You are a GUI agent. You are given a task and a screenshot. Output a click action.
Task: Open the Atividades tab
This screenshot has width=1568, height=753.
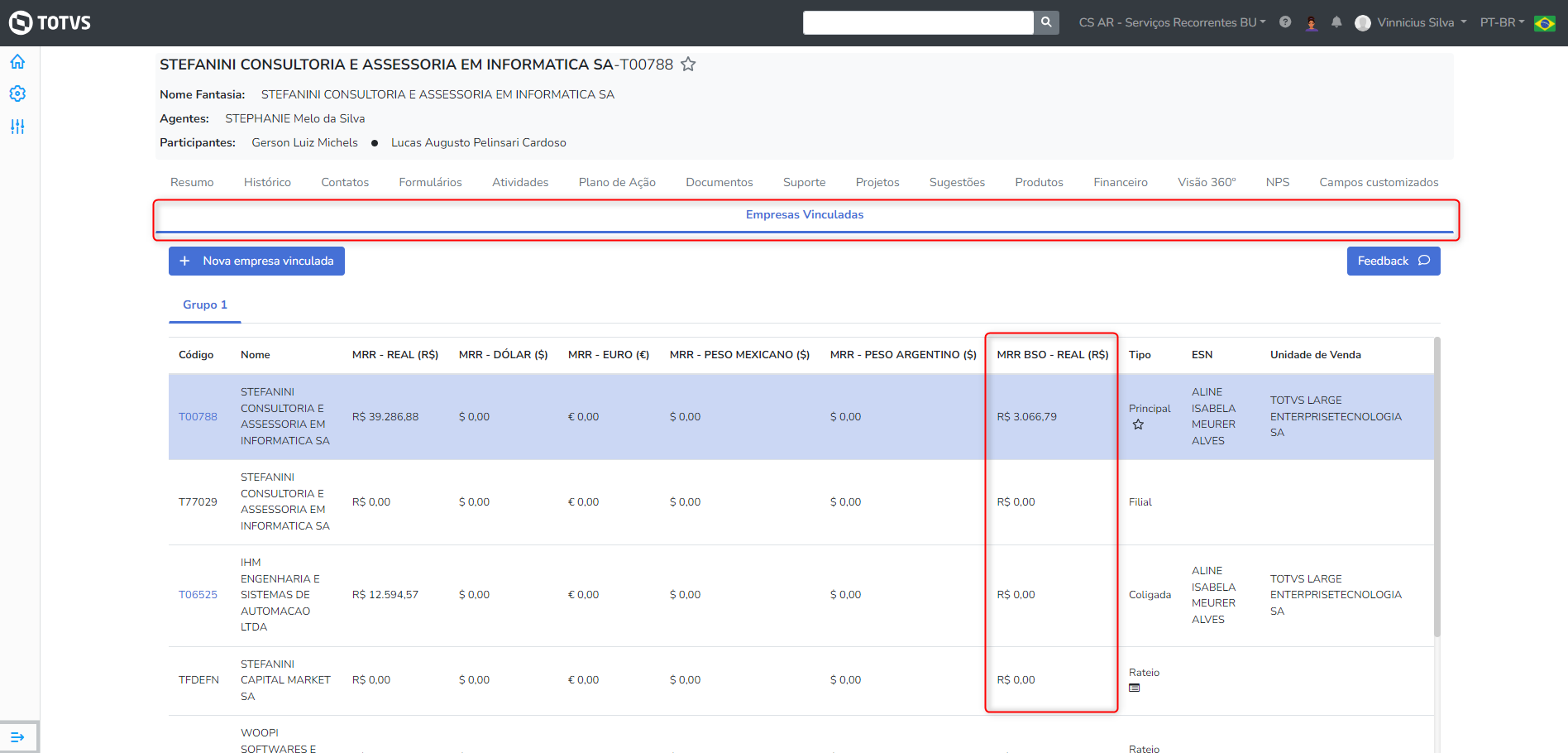coord(520,182)
